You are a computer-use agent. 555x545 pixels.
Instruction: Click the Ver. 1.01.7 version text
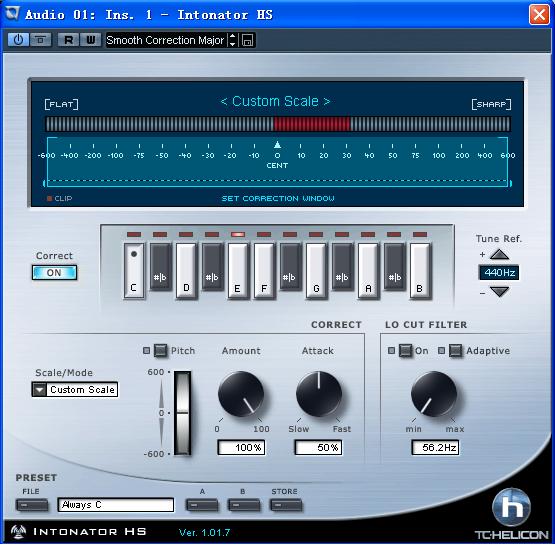205,532
